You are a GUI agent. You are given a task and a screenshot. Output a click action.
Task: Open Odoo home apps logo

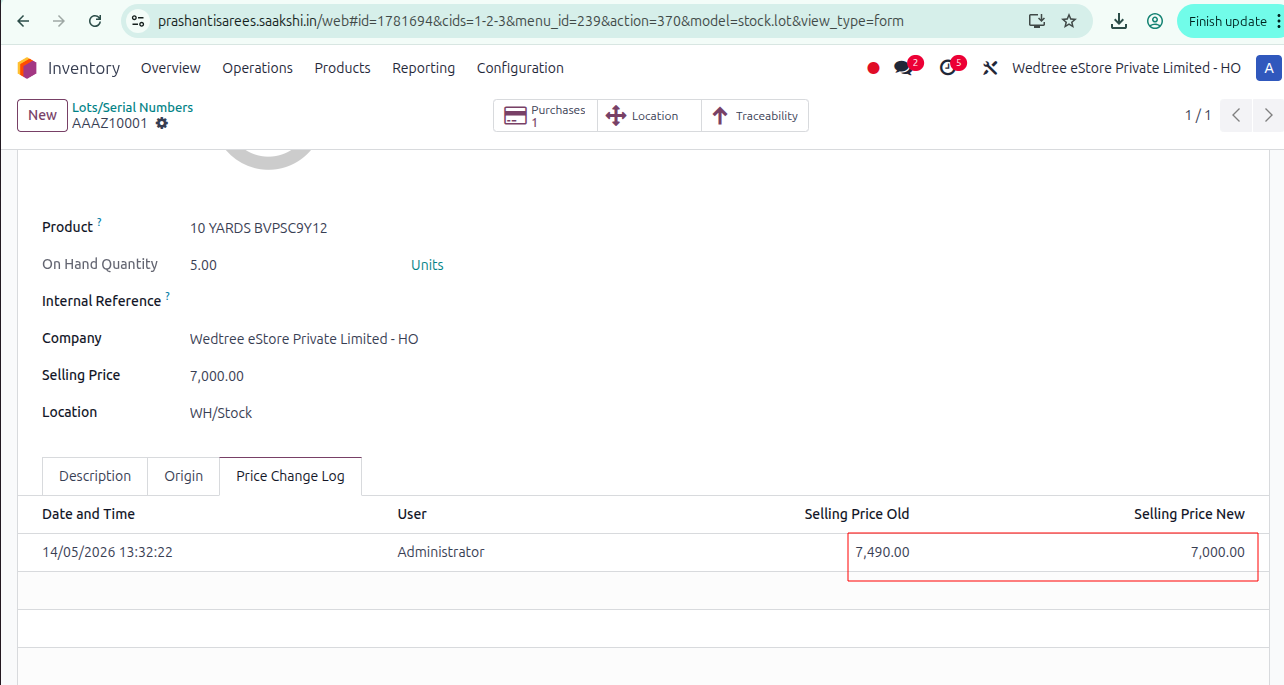(27, 68)
